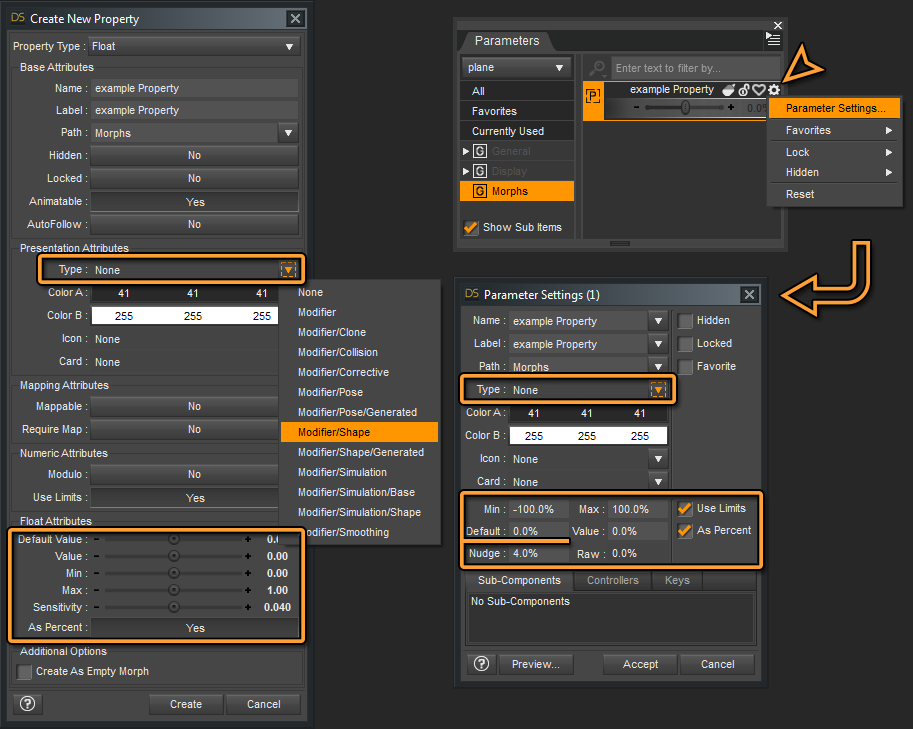The height and width of the screenshot is (729, 913).
Task: Open plane node dropdown in Parameters
Action: tap(515, 68)
